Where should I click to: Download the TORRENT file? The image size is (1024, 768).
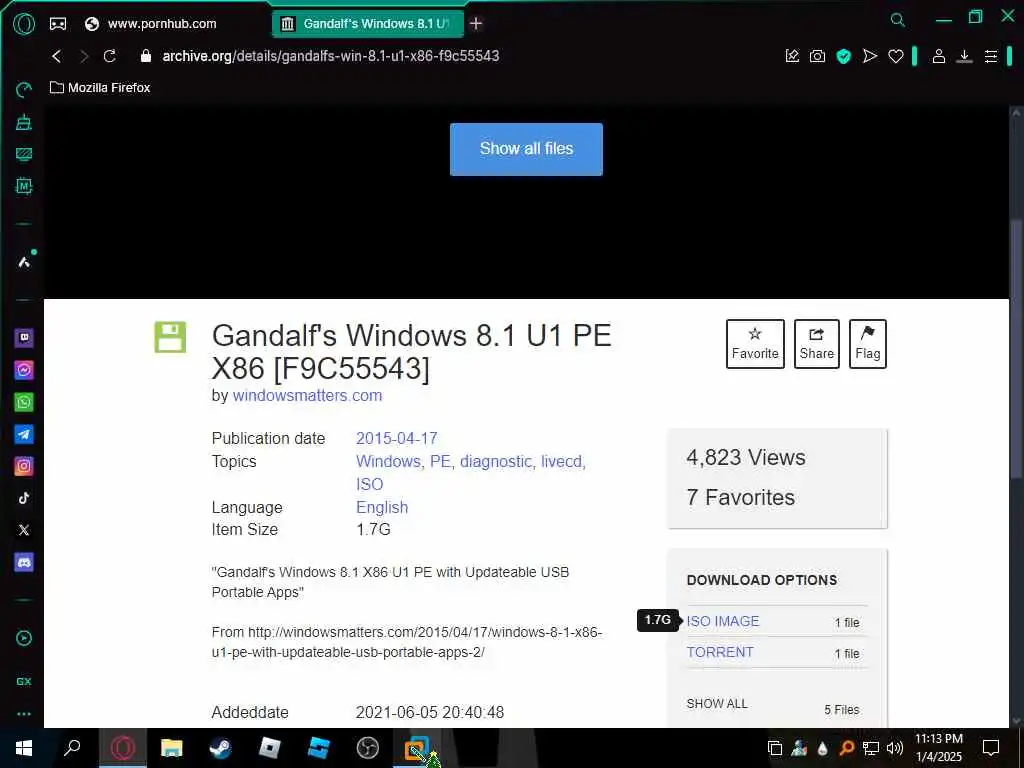click(x=720, y=652)
